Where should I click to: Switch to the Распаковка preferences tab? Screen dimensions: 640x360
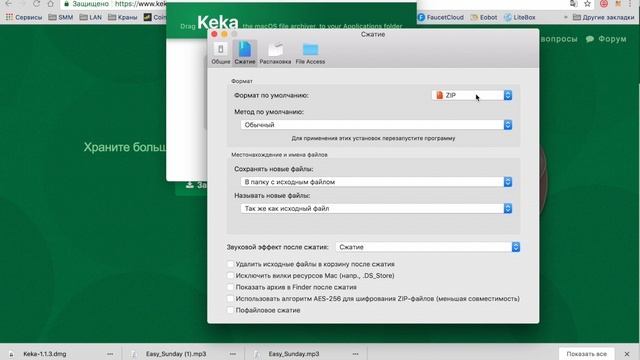275,53
